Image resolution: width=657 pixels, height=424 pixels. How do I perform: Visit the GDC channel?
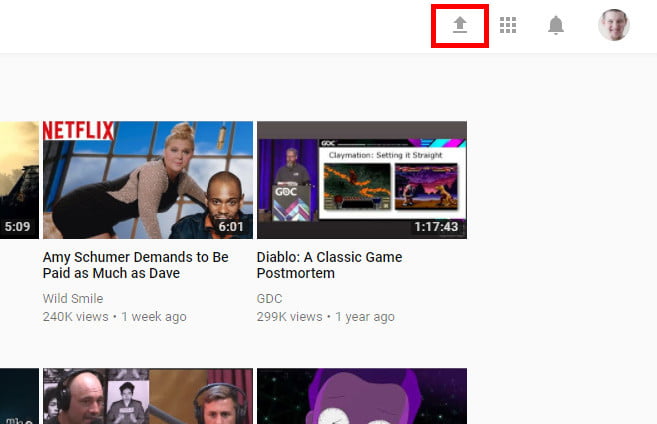(270, 298)
